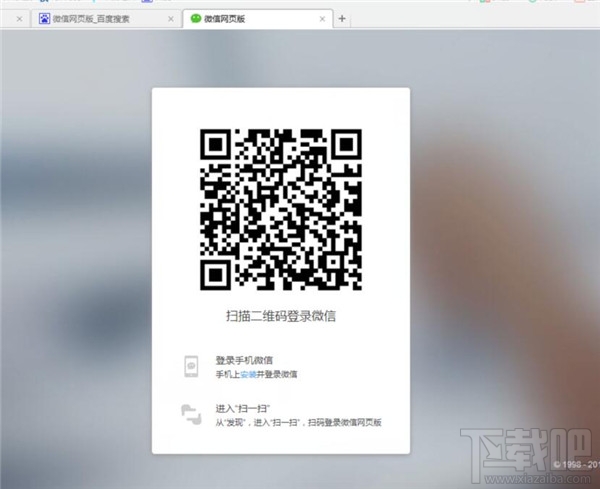600x489 pixels.
Task: Click the scan icon beside 进入"扫一扫"
Action: point(191,414)
